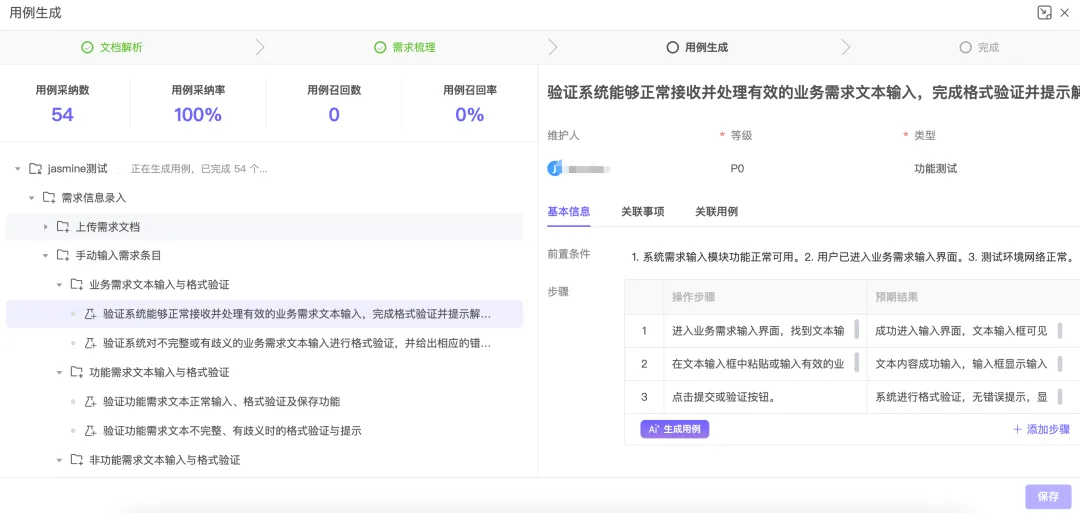Click the maintainer avatar under 维护人
Image resolution: width=1080 pixels, height=513 pixels.
coord(555,168)
